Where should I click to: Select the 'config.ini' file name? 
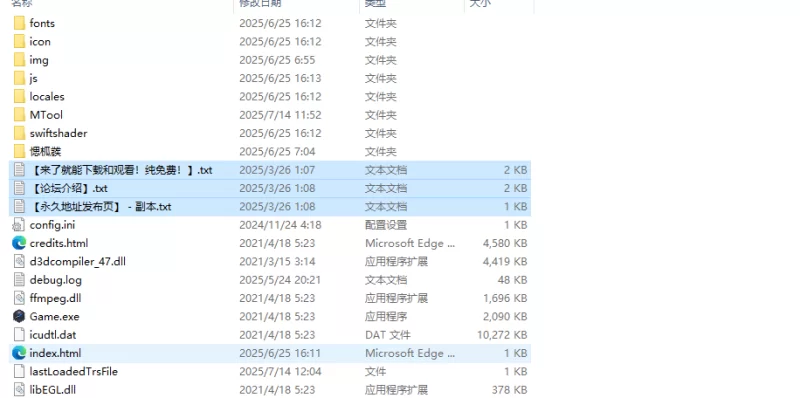coord(53,225)
